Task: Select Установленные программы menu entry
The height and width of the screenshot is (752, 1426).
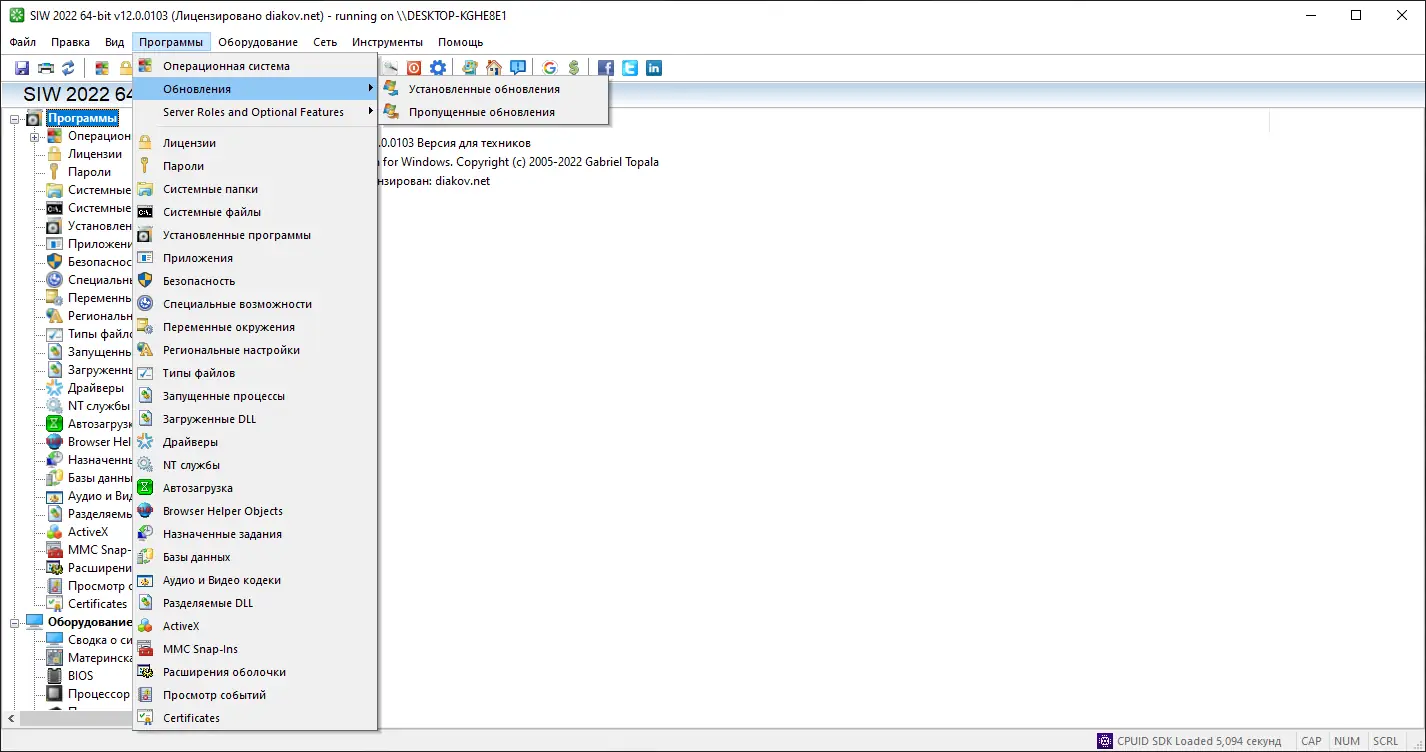Action: pos(255,235)
